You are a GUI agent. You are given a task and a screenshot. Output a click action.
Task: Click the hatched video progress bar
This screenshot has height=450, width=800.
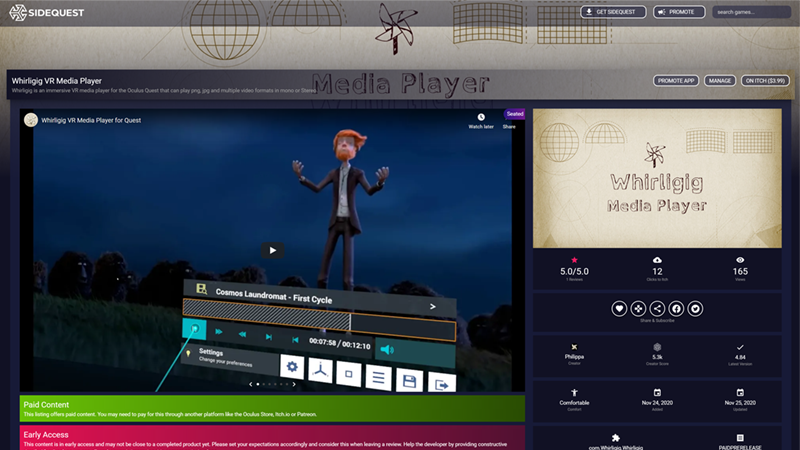click(319, 319)
